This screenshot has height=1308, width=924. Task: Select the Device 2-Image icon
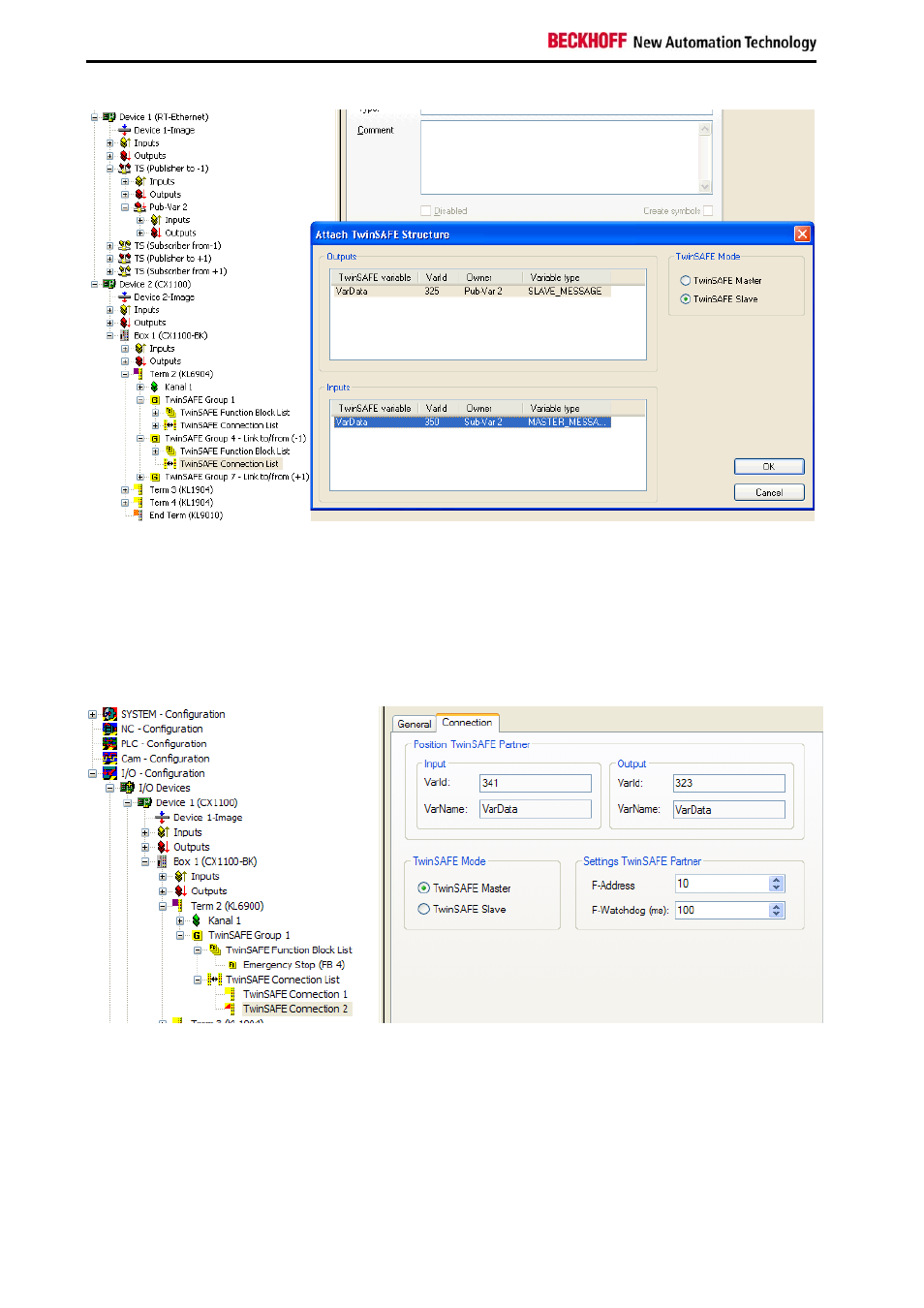pyautogui.click(x=124, y=297)
